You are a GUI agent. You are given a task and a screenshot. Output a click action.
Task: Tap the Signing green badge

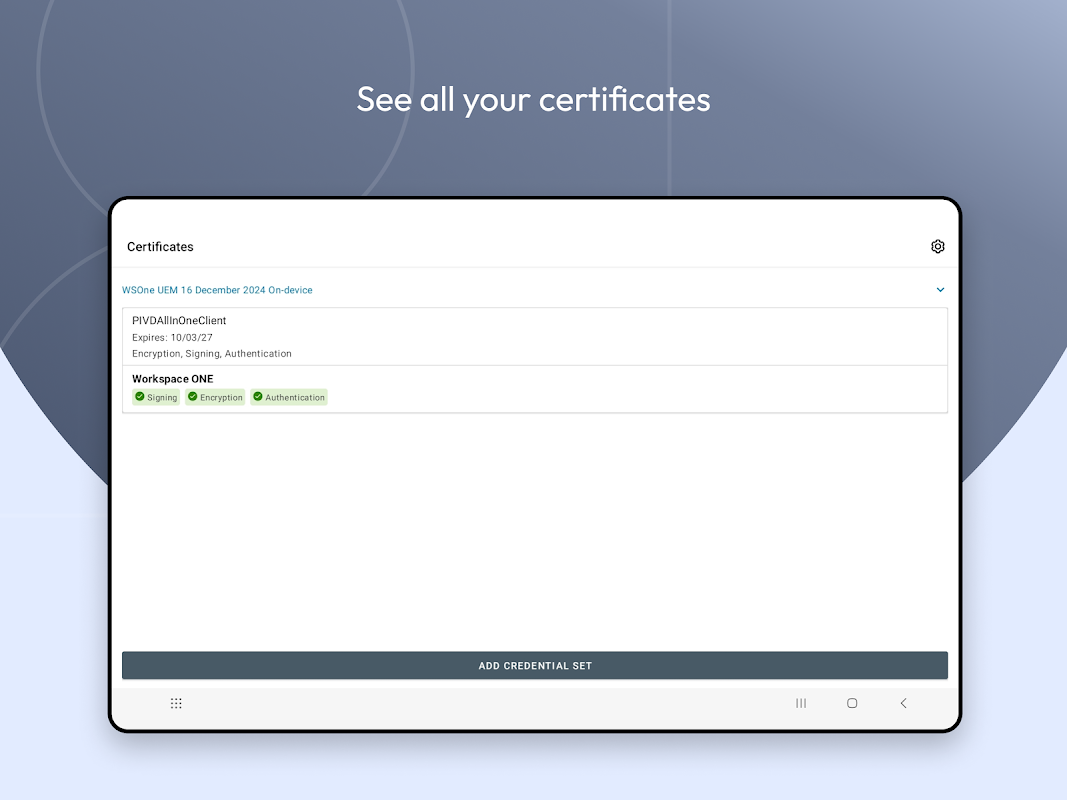coord(156,397)
